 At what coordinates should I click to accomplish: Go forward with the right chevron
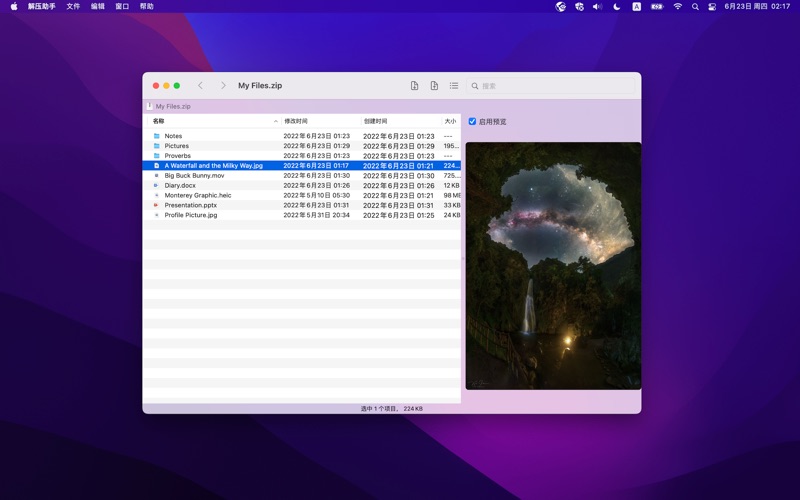[223, 86]
